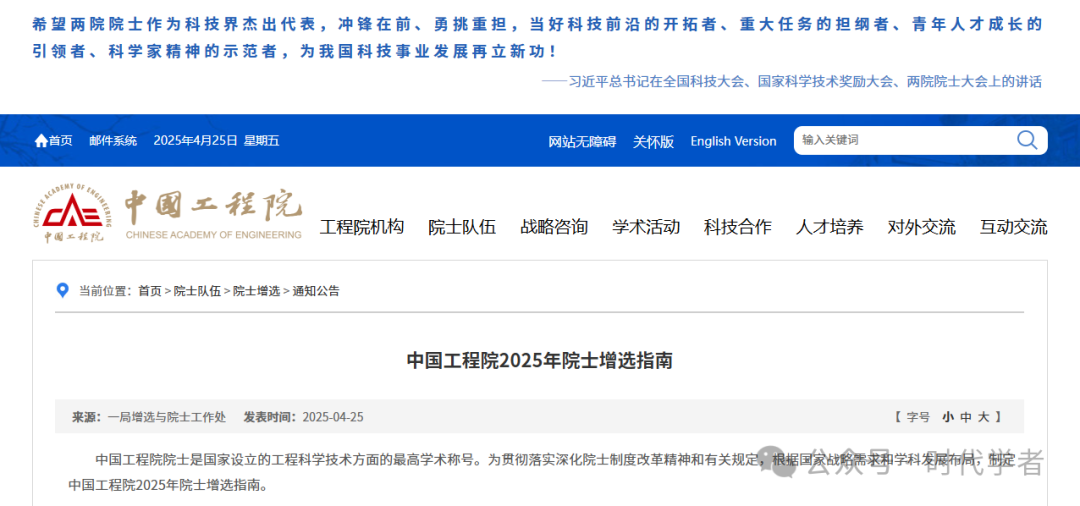
Task: Click 通知公告 in the breadcrumb
Action: pyautogui.click(x=315, y=291)
